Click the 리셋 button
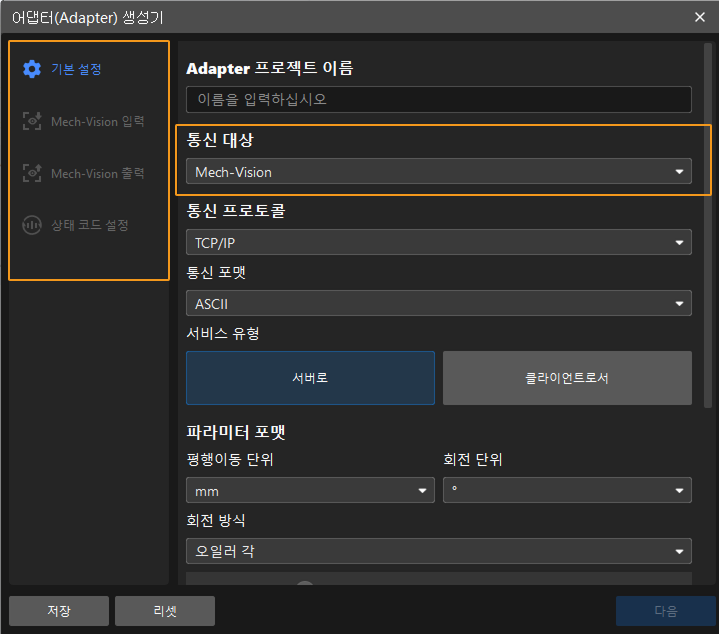 tap(164, 611)
